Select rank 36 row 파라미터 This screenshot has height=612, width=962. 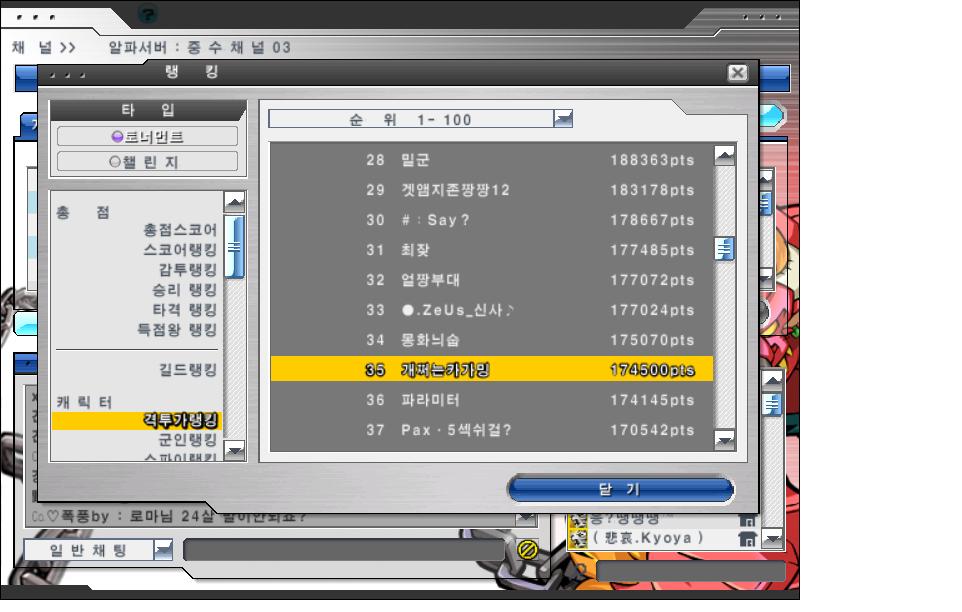(491, 400)
